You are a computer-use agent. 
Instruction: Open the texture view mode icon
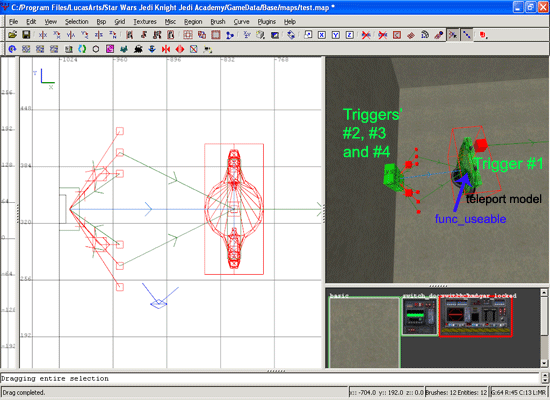point(261,35)
